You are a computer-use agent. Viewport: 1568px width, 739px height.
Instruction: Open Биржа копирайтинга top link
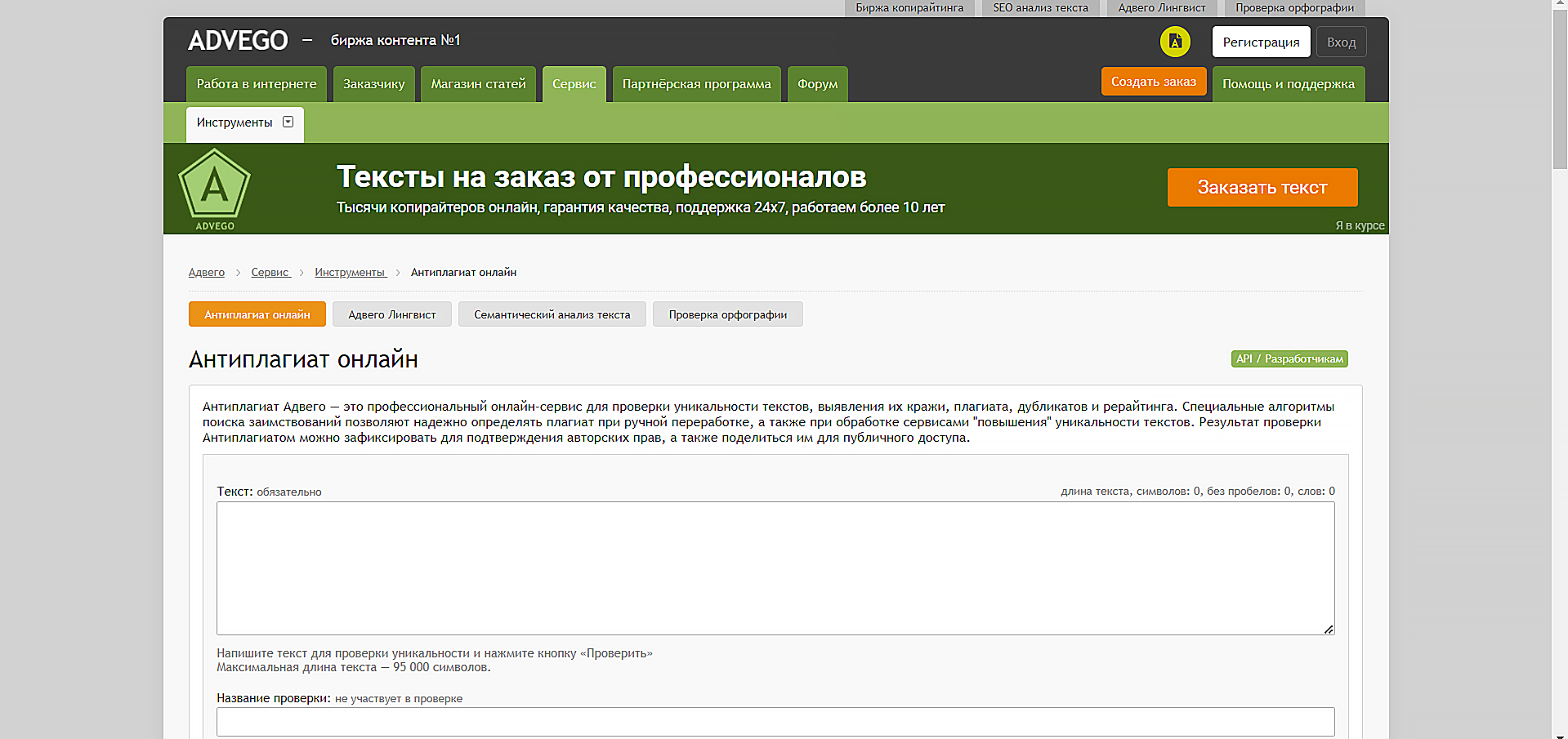(x=909, y=8)
